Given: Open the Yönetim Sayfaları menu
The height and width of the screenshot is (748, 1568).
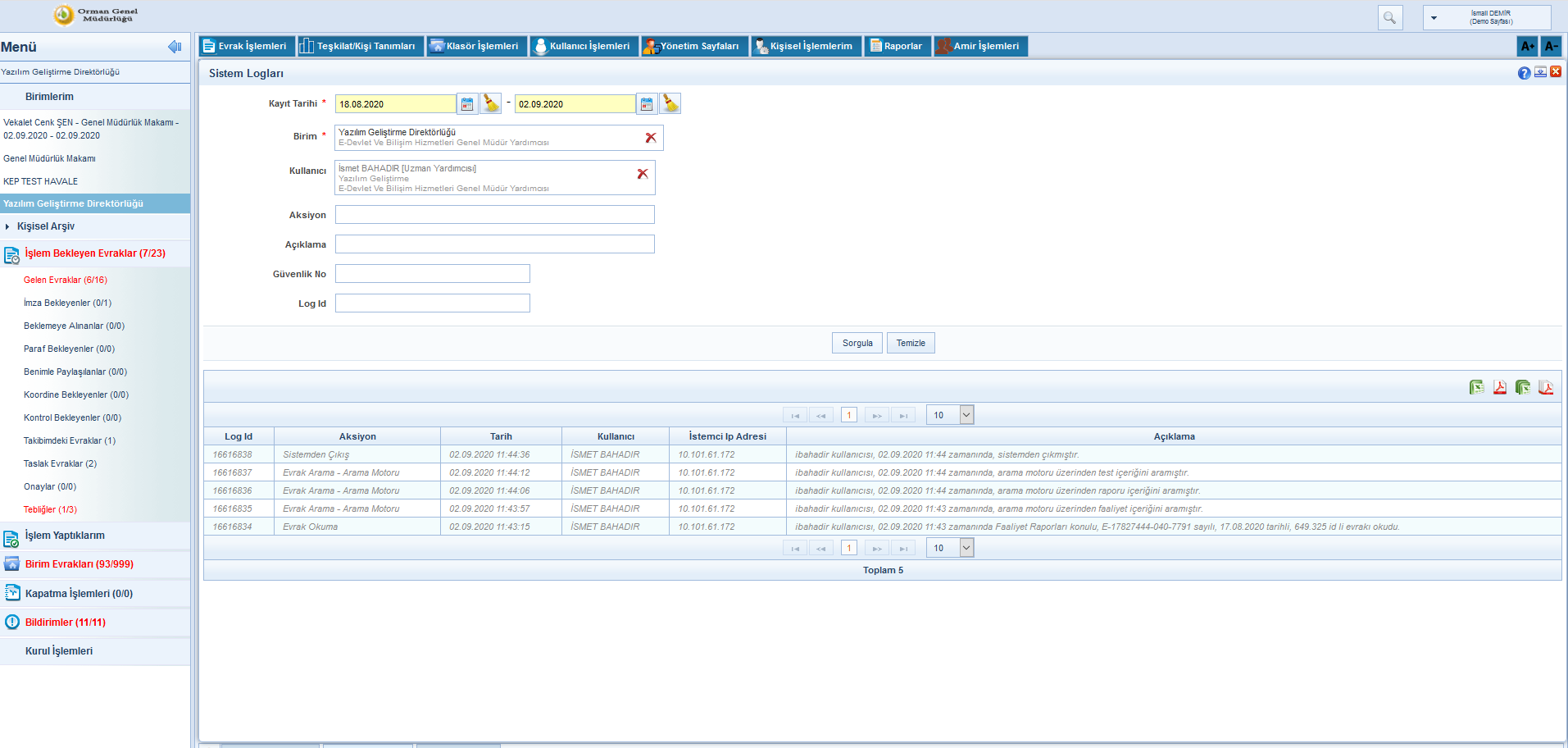Looking at the screenshot, I should click(x=693, y=46).
